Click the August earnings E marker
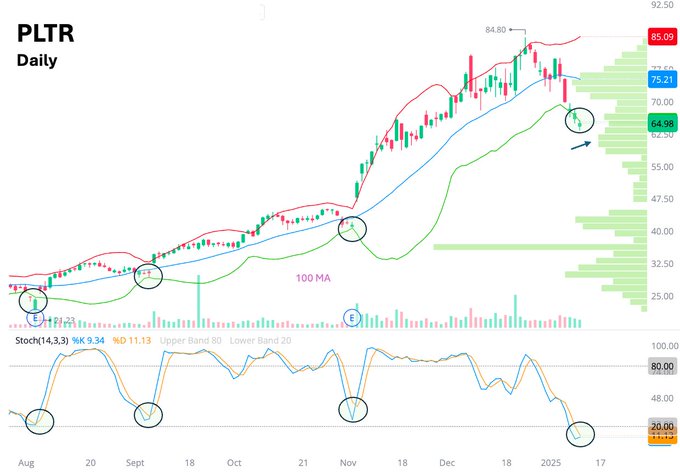 click(35, 318)
